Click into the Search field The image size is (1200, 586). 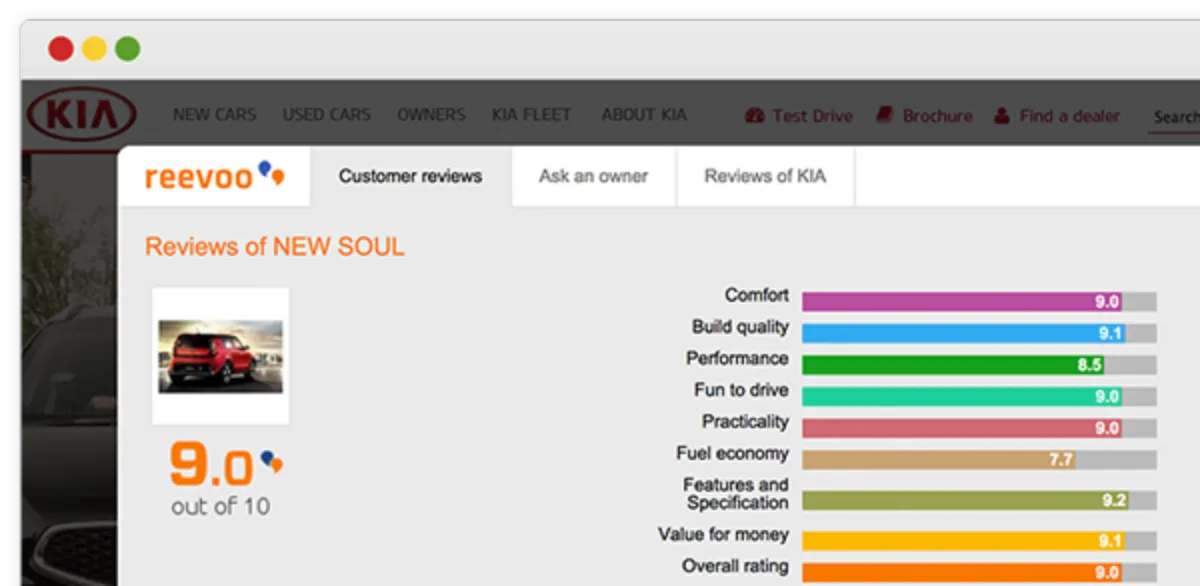click(x=1175, y=117)
